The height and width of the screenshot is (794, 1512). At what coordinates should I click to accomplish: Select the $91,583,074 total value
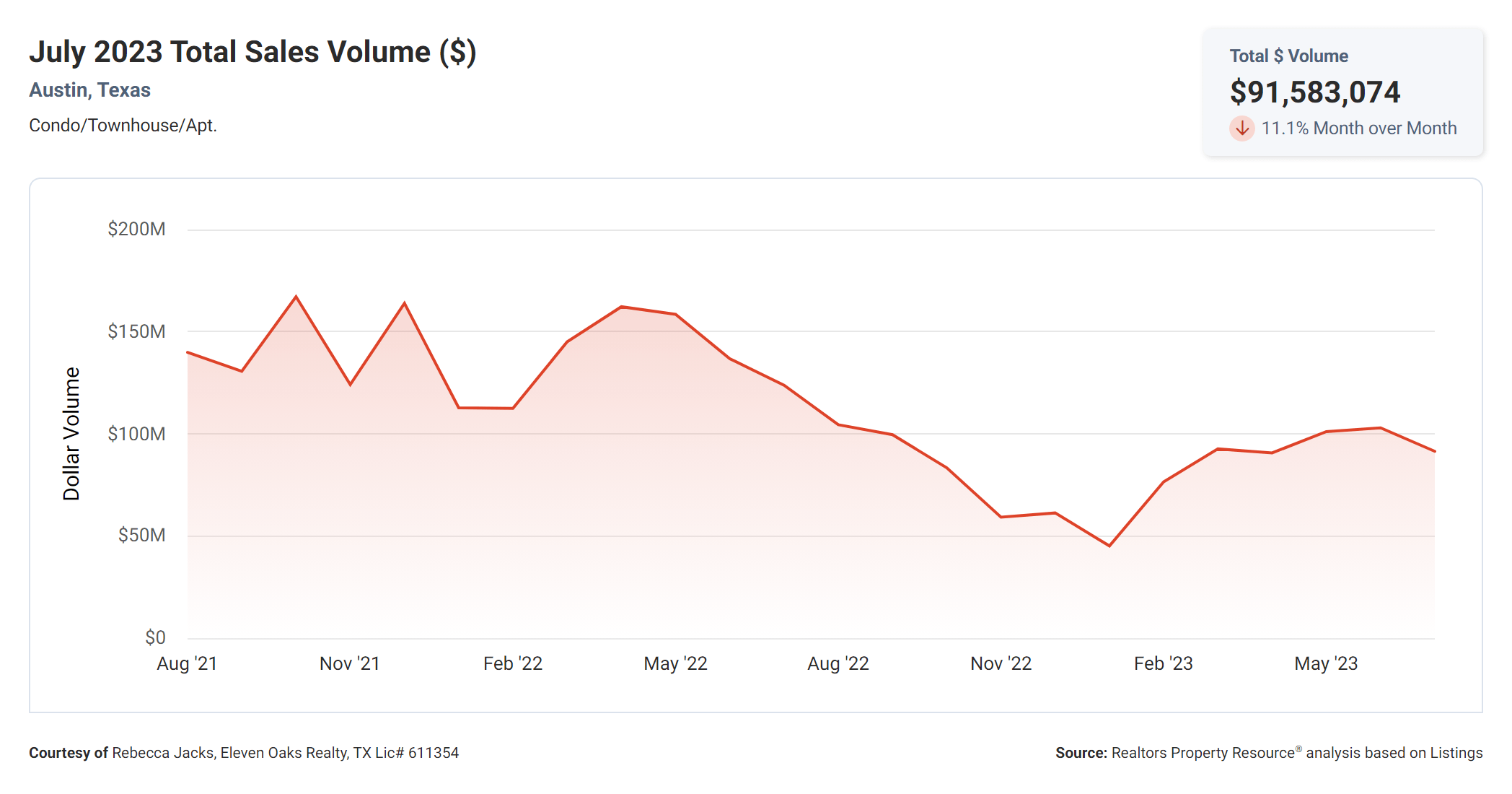1314,92
